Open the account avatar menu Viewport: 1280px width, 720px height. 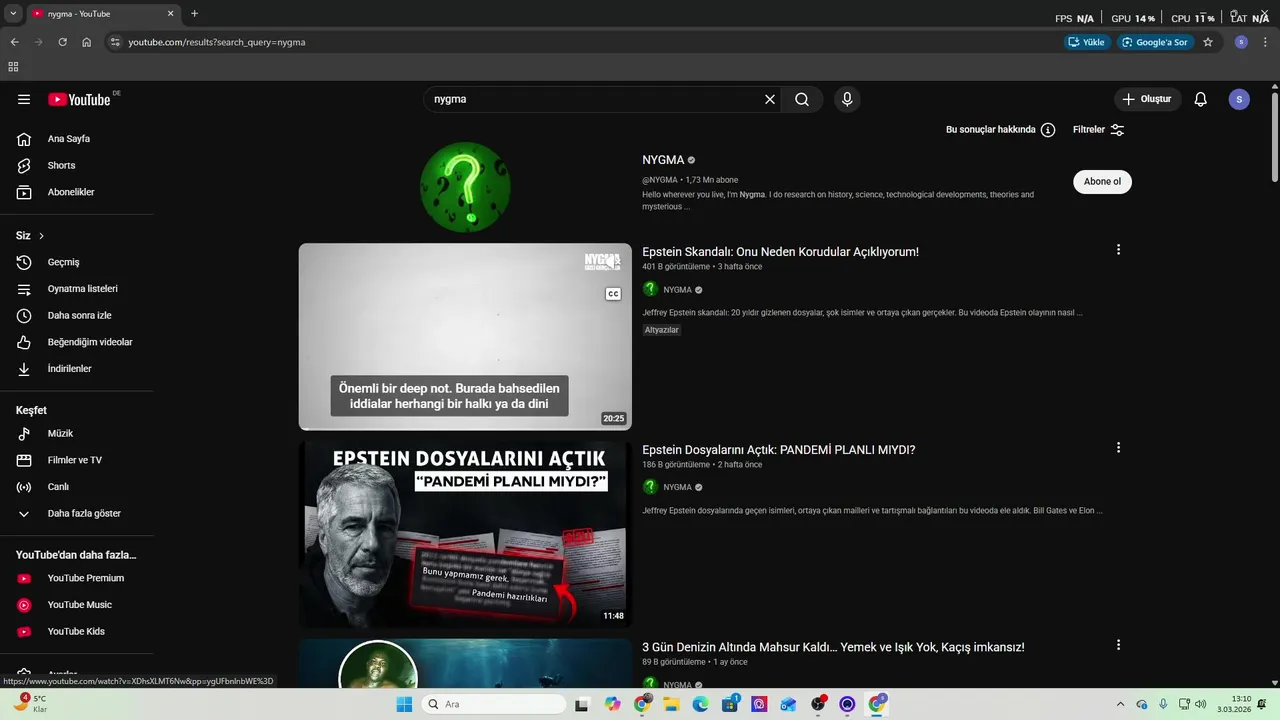pos(1239,99)
